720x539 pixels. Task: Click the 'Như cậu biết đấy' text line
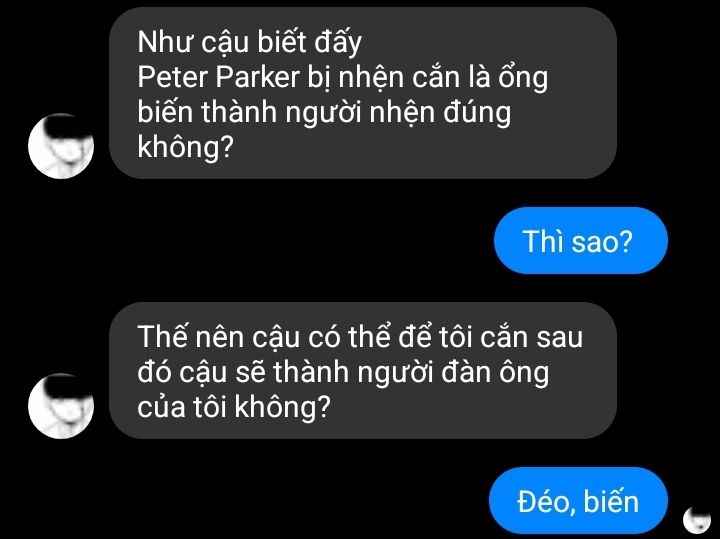pyautogui.click(x=249, y=43)
